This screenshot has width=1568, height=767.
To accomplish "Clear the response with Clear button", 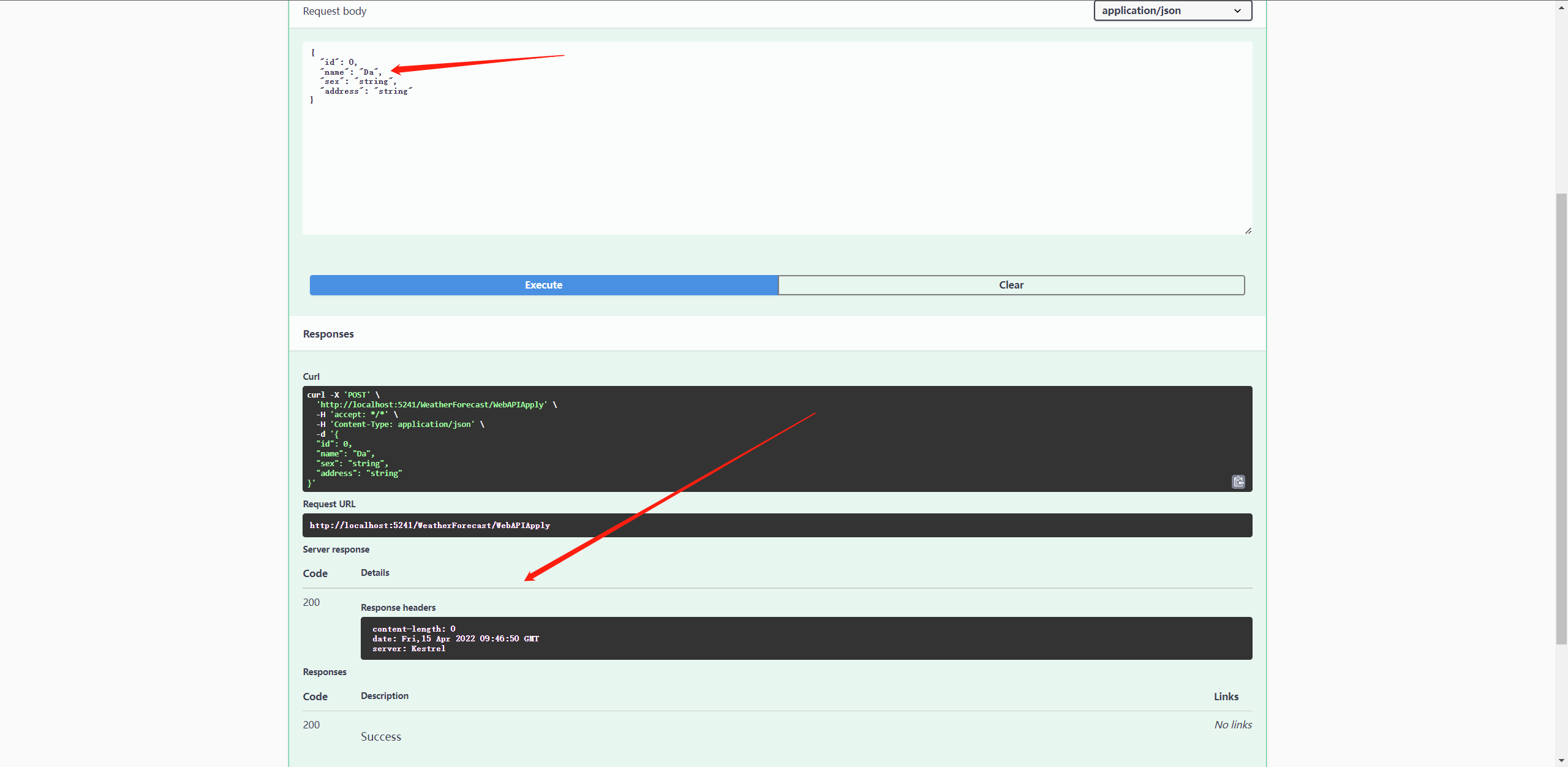I will pyautogui.click(x=1011, y=285).
